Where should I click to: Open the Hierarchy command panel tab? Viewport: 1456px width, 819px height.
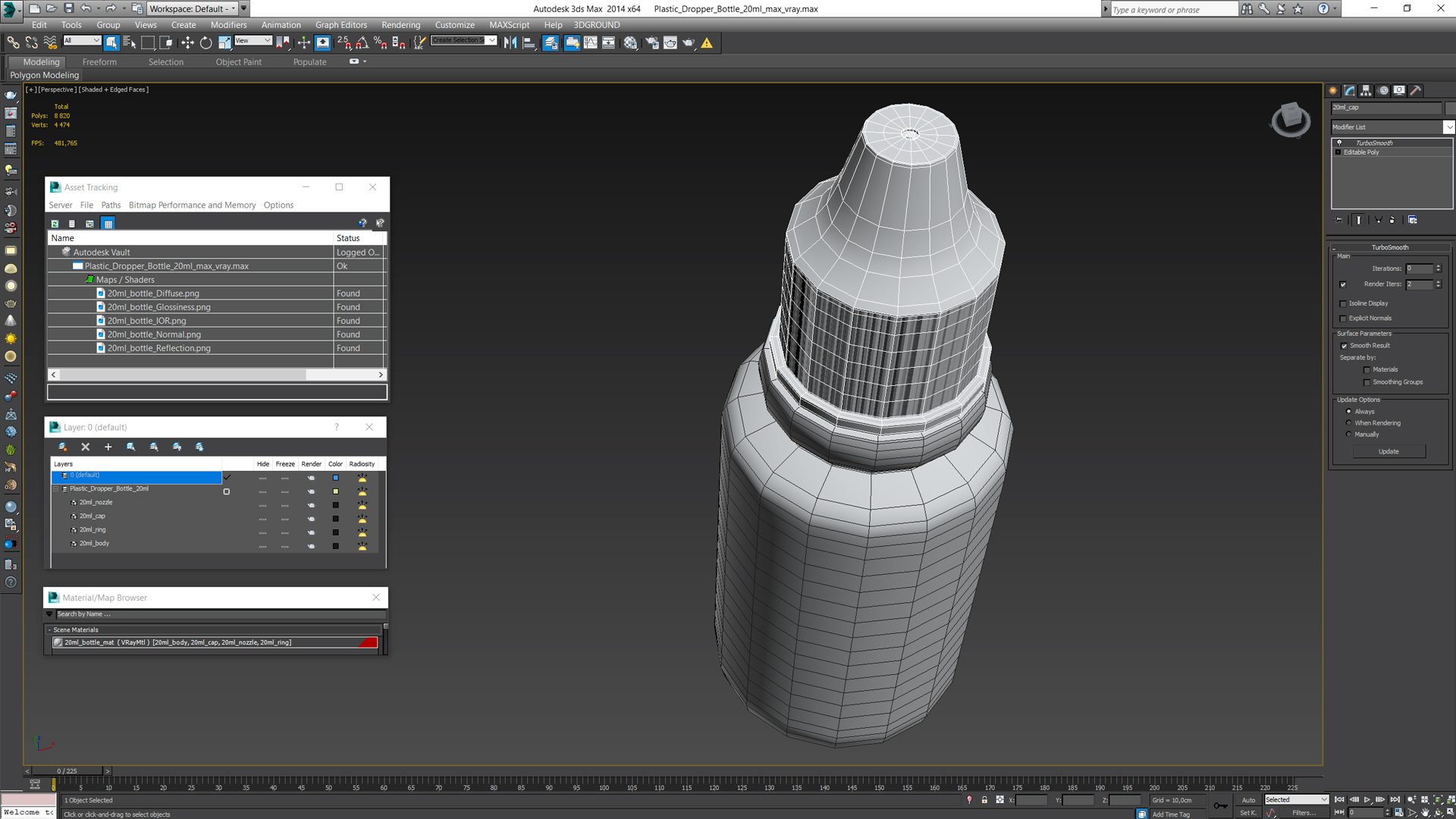1366,90
